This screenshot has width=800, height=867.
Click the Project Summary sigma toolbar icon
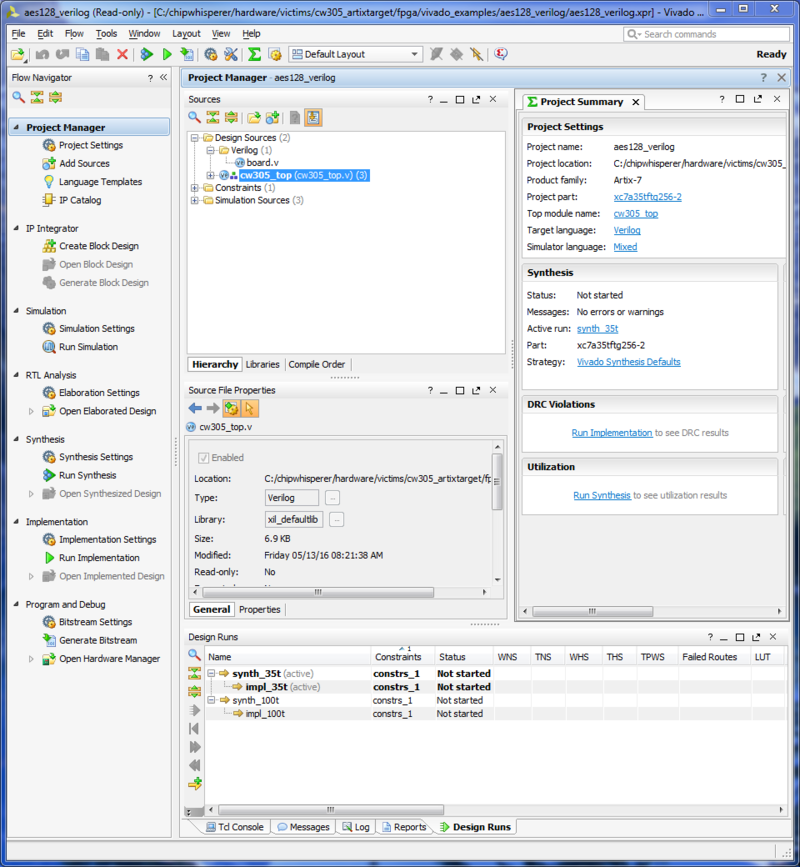pos(254,54)
